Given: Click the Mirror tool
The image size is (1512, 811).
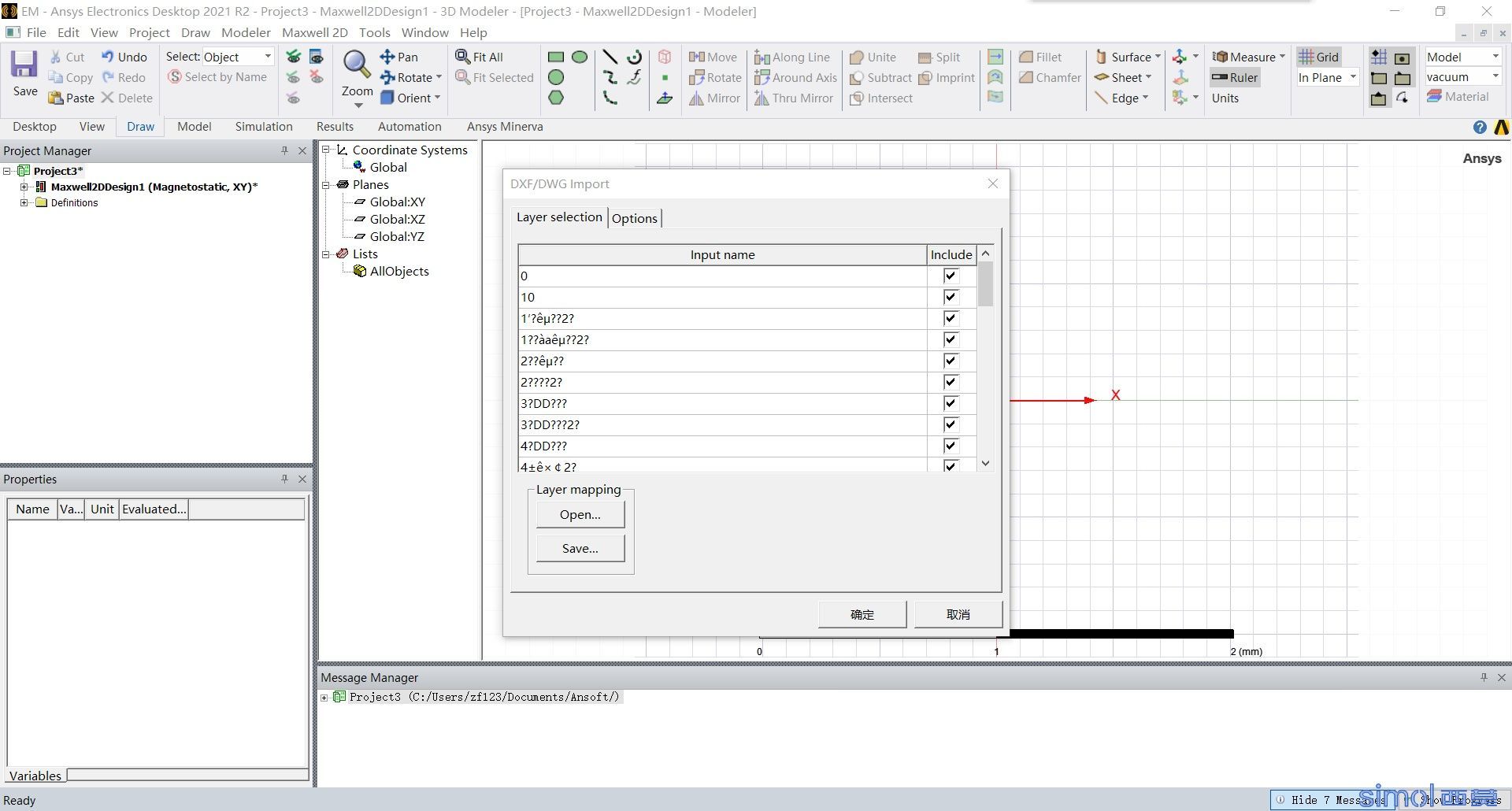Looking at the screenshot, I should click(x=714, y=98).
